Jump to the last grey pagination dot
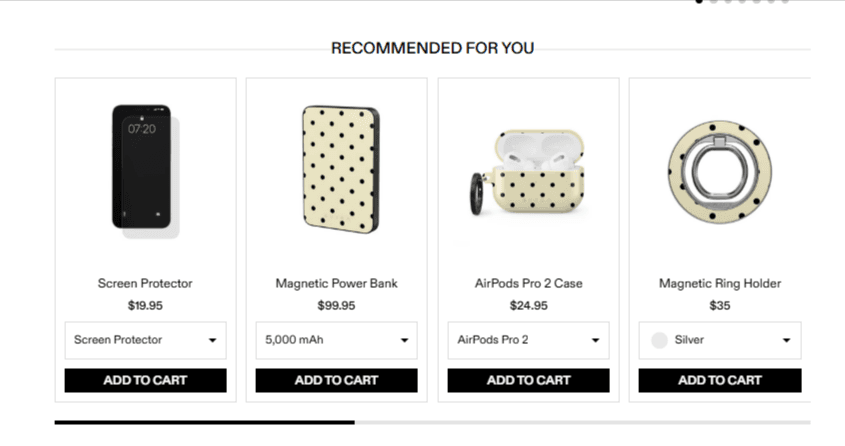Viewport: 845px width, 446px height. tap(785, 2)
